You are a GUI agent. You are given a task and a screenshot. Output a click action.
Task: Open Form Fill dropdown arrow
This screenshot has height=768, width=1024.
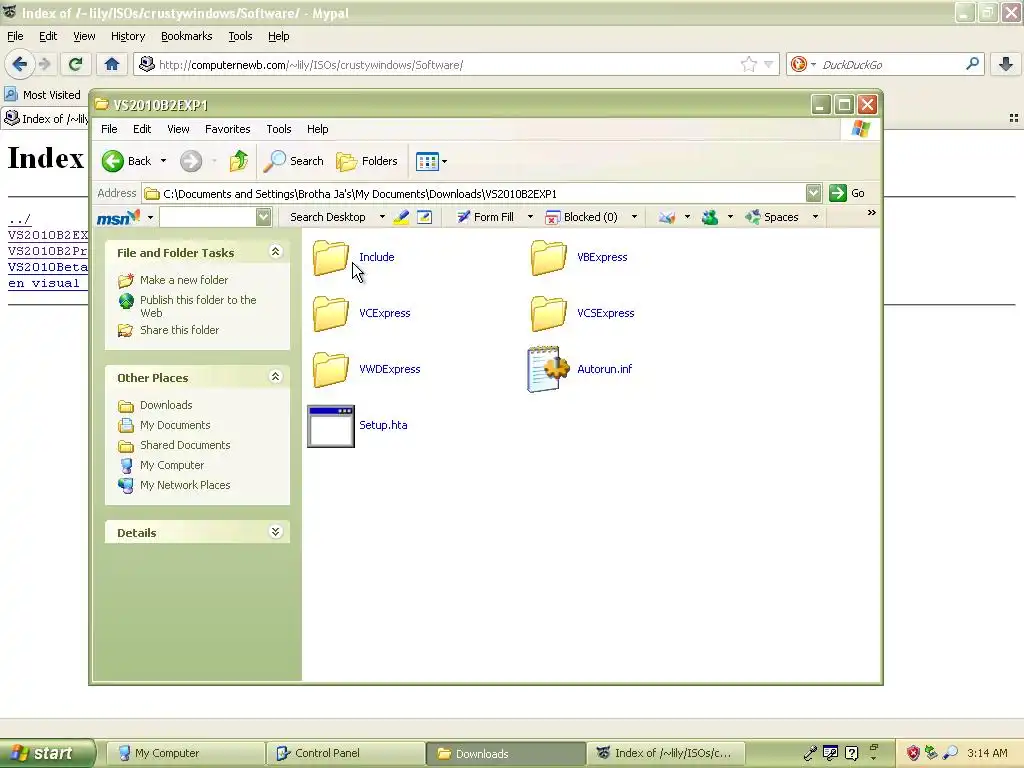click(530, 217)
